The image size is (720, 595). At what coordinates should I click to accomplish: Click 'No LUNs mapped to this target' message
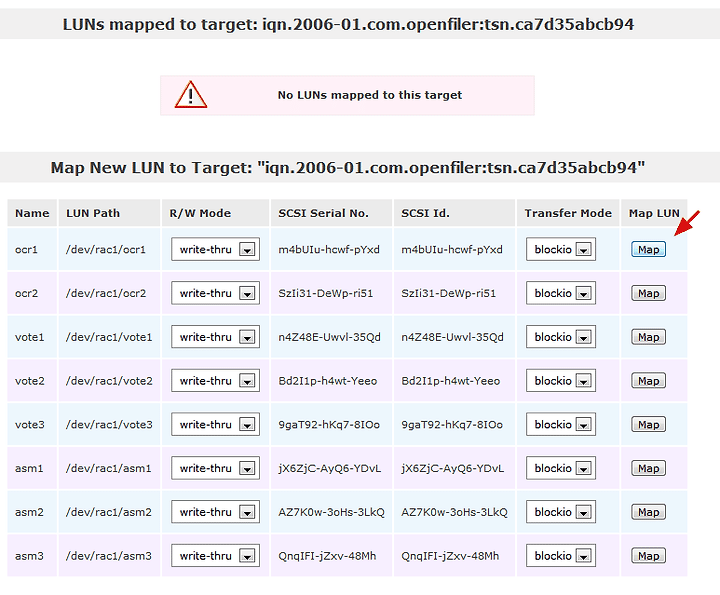(x=370, y=95)
